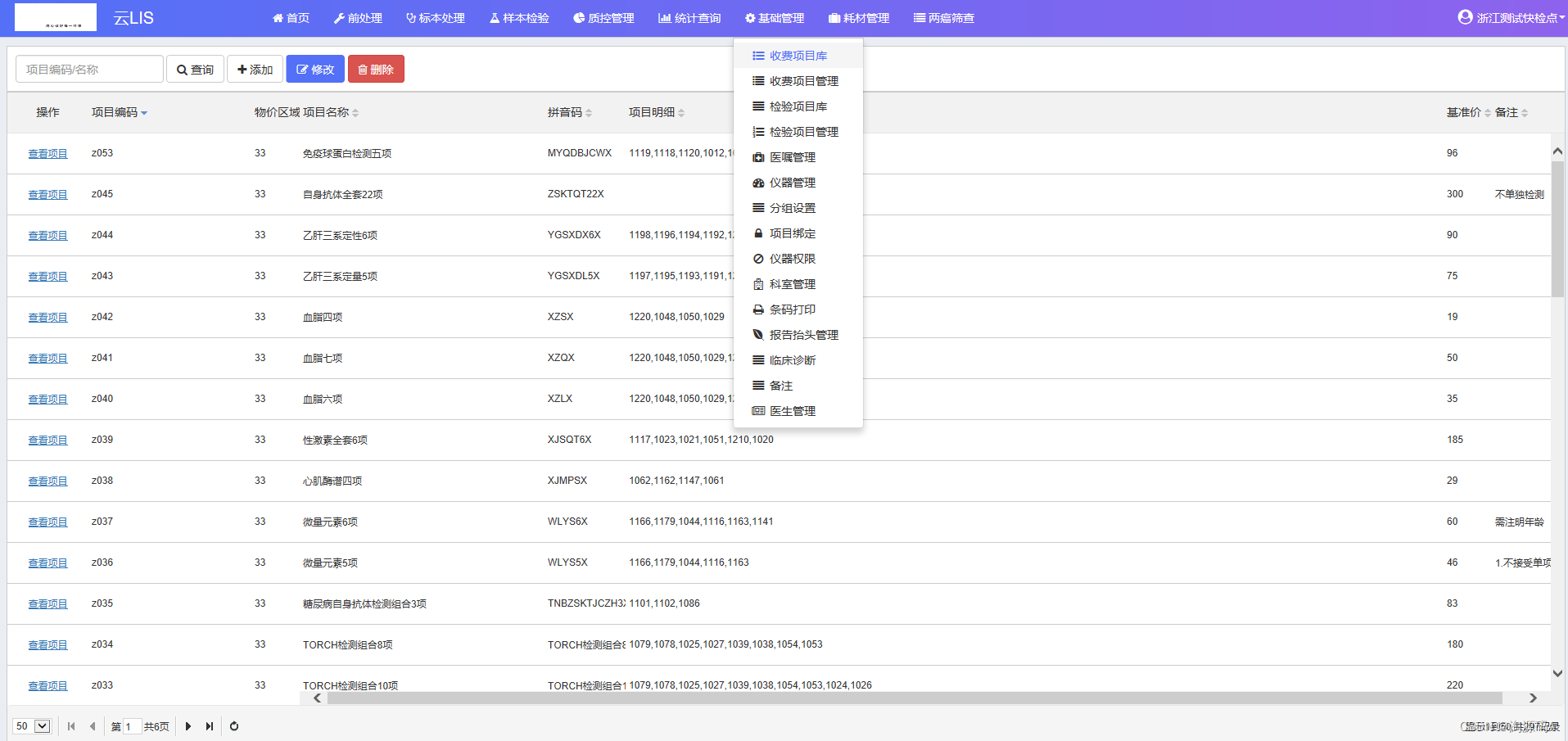
Task: Focus the 项目编码/名称 search field
Action: pos(89,70)
